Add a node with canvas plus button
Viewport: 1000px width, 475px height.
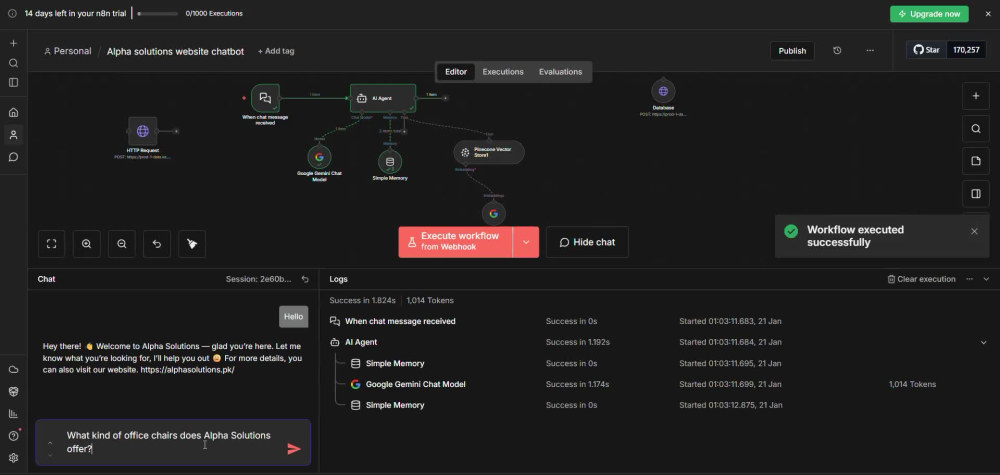pyautogui.click(x=976, y=96)
